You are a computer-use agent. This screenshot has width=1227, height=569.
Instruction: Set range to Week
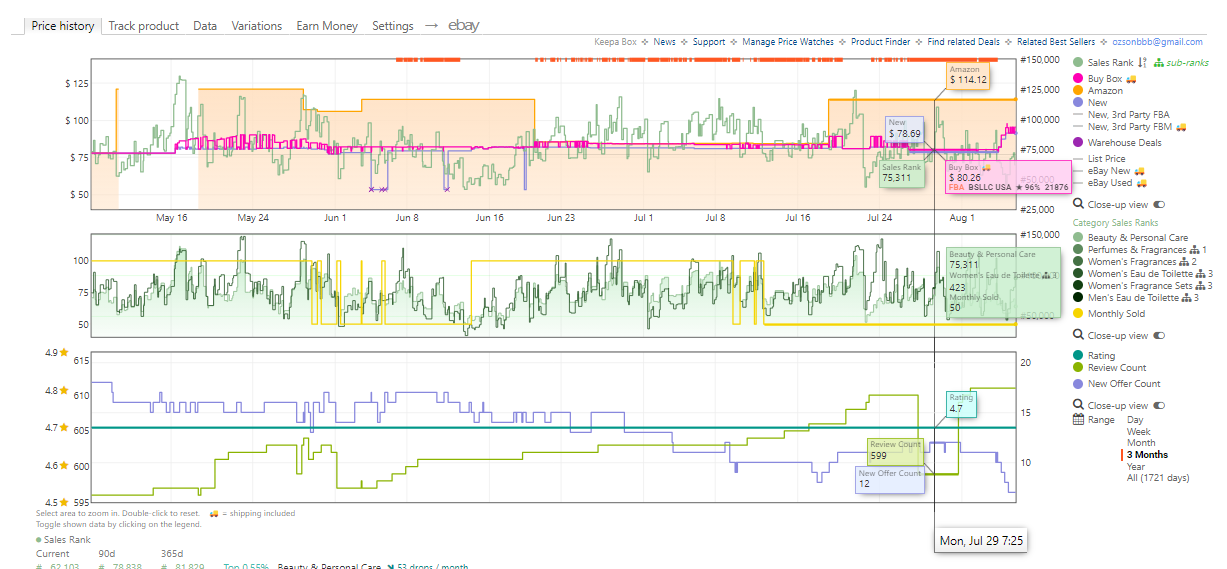pos(1140,432)
